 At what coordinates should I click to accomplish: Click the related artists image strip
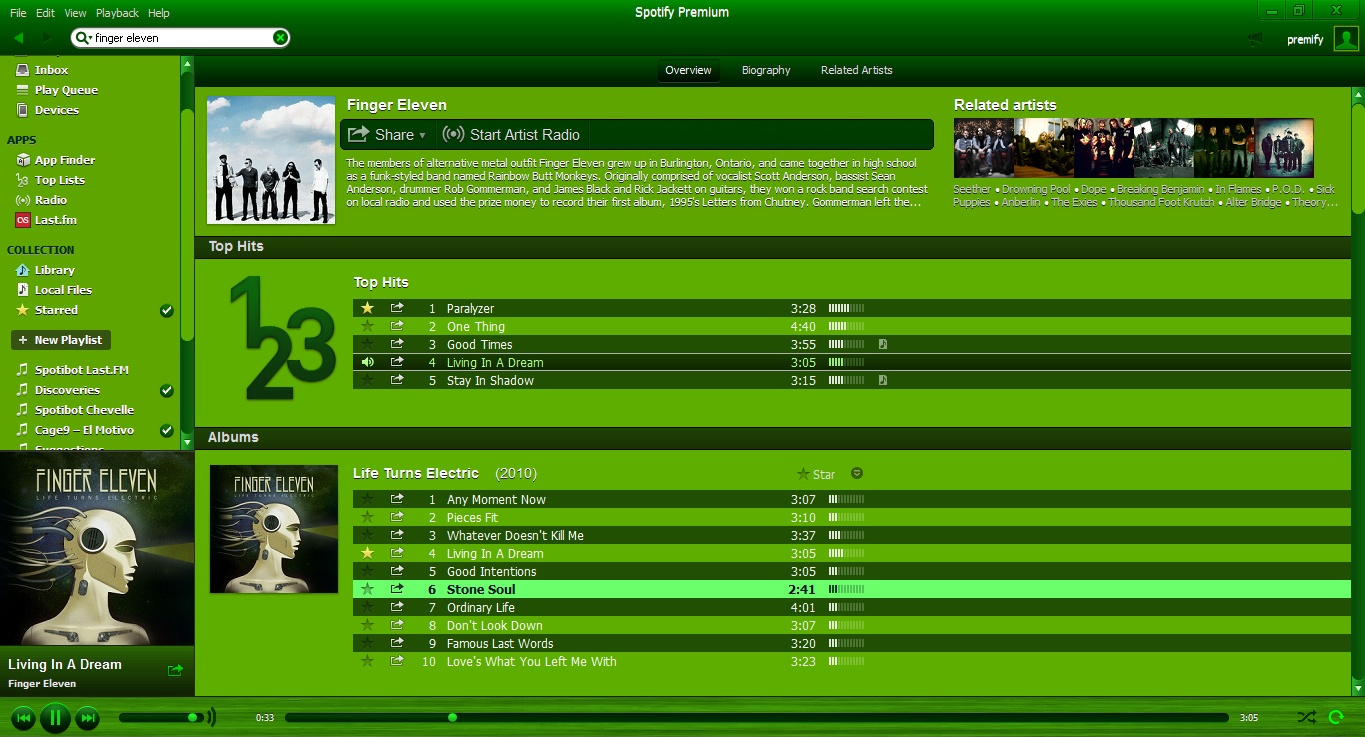(1133, 148)
